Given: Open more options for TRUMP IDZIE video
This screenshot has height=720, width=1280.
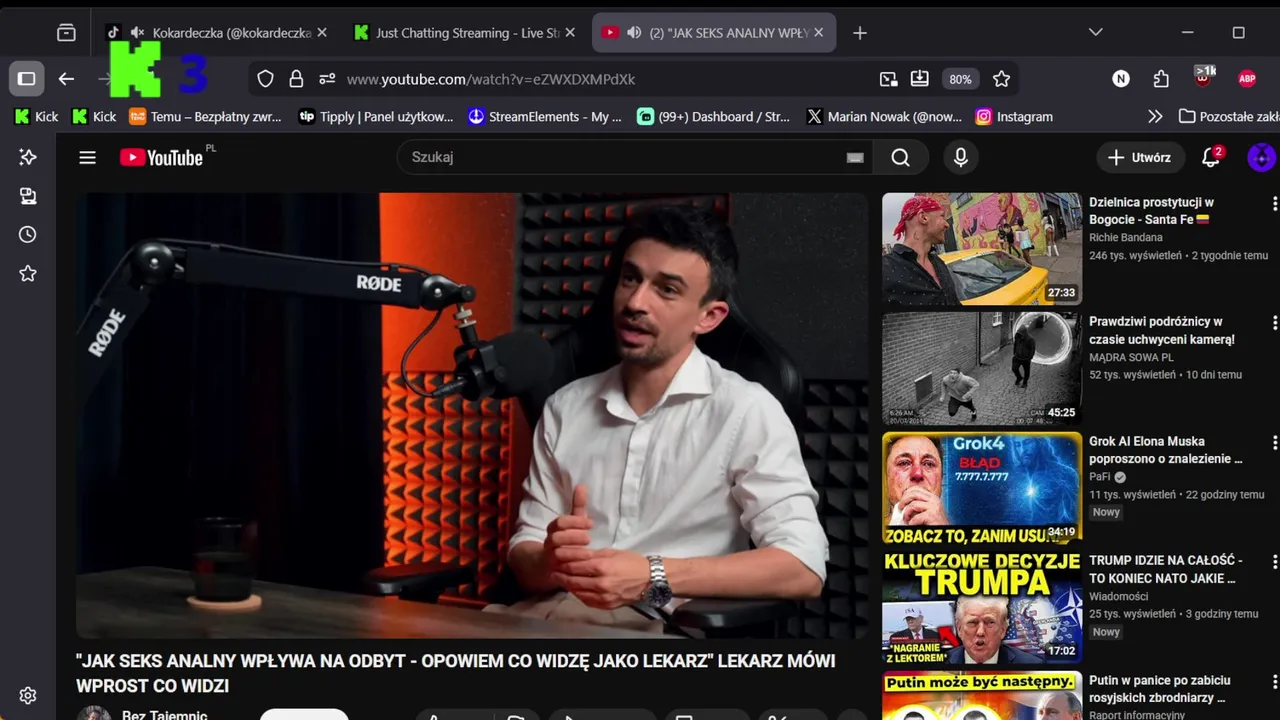Looking at the screenshot, I should (x=1274, y=562).
